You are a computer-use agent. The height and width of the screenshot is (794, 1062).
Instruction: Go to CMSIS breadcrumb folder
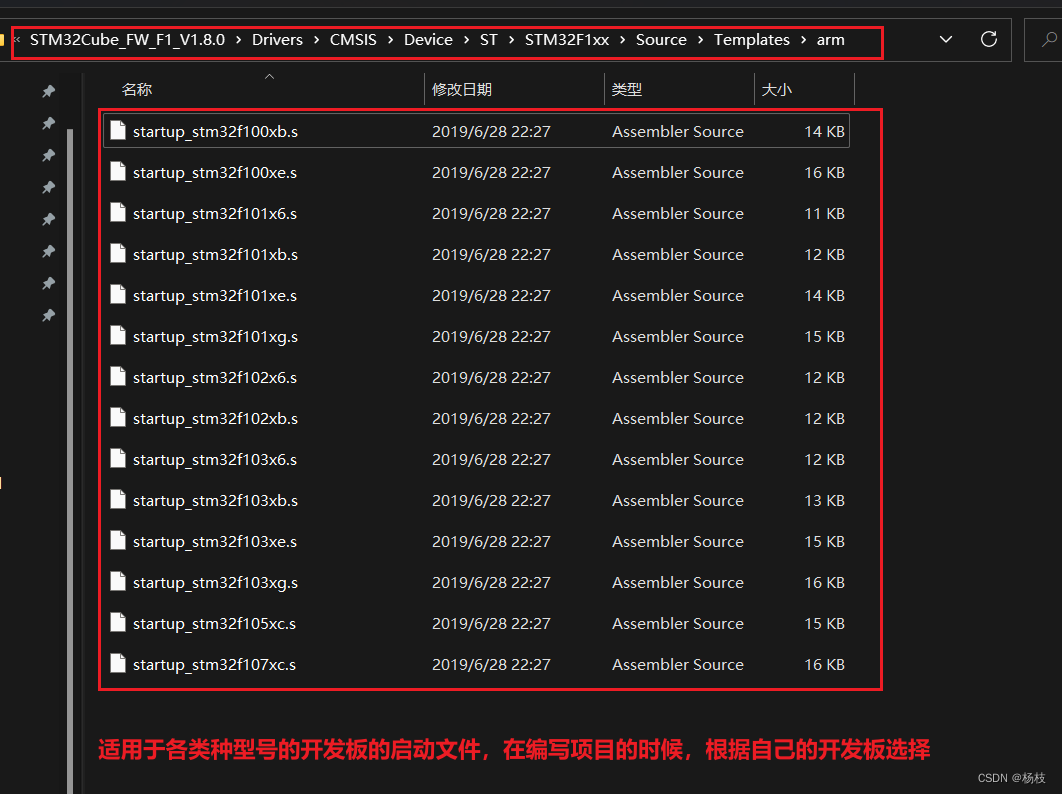353,40
